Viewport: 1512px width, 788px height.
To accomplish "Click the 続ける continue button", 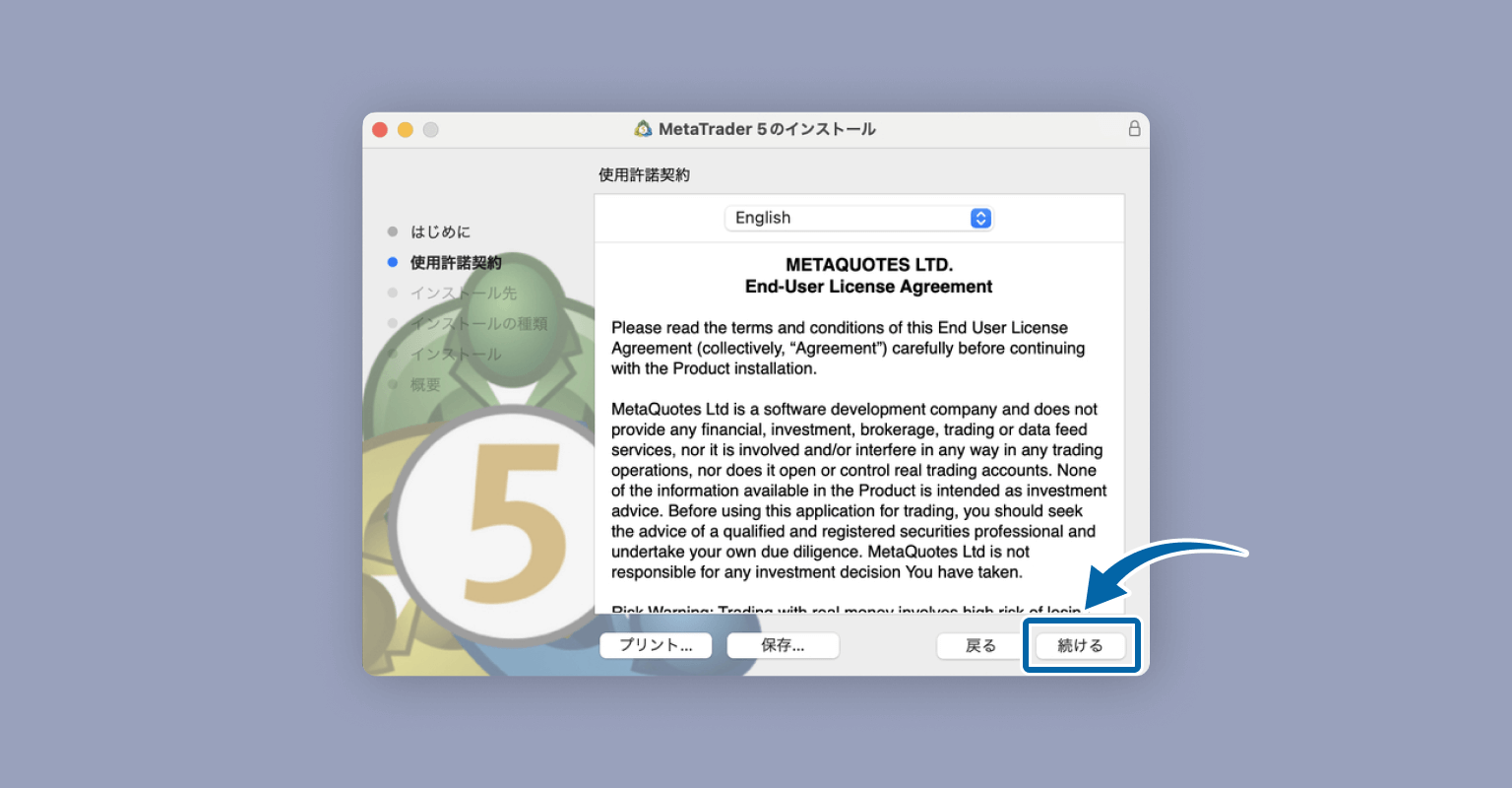I will 1080,646.
